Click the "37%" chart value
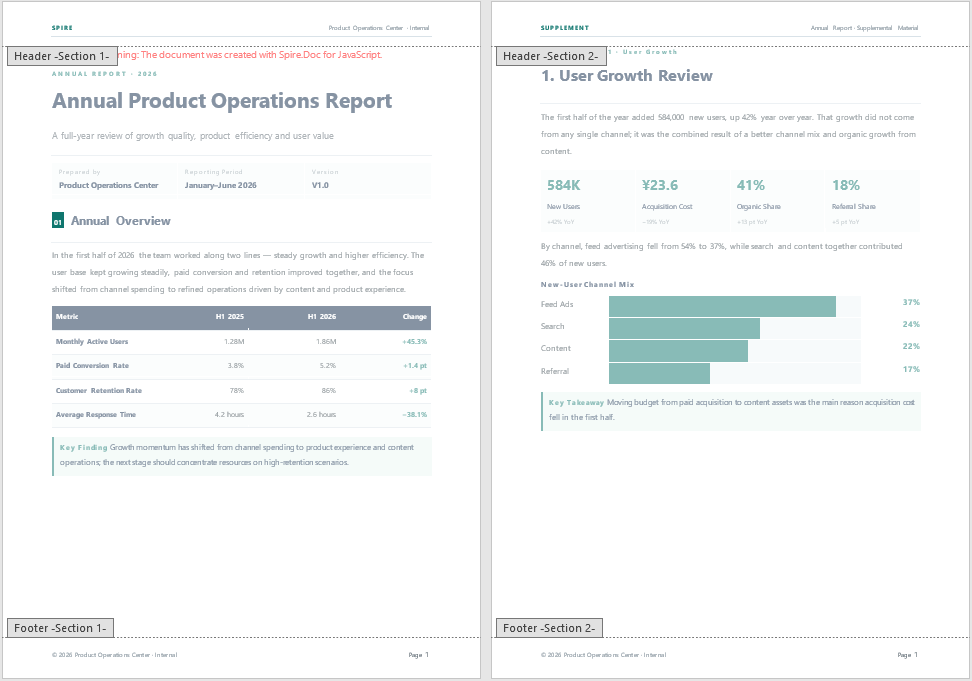 911,302
